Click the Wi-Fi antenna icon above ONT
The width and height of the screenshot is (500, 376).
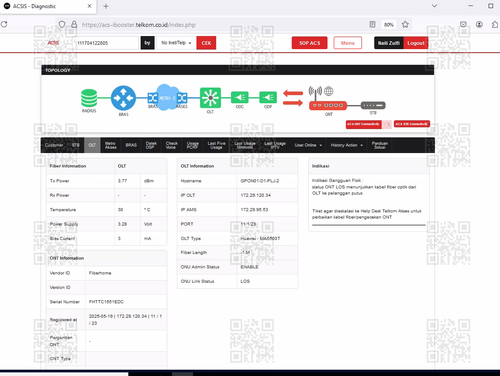tap(315, 92)
